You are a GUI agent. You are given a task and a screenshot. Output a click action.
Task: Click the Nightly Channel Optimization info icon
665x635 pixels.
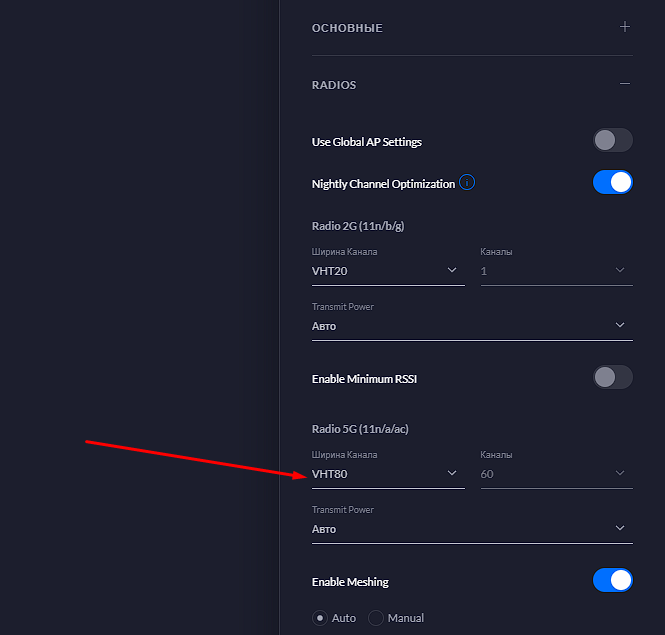click(467, 183)
